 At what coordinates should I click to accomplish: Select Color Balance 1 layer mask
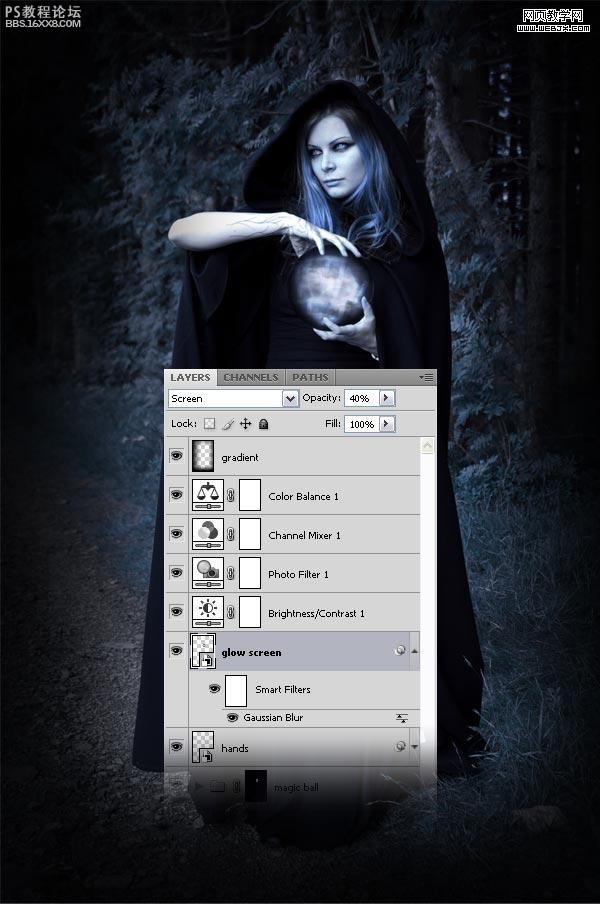pyautogui.click(x=250, y=495)
